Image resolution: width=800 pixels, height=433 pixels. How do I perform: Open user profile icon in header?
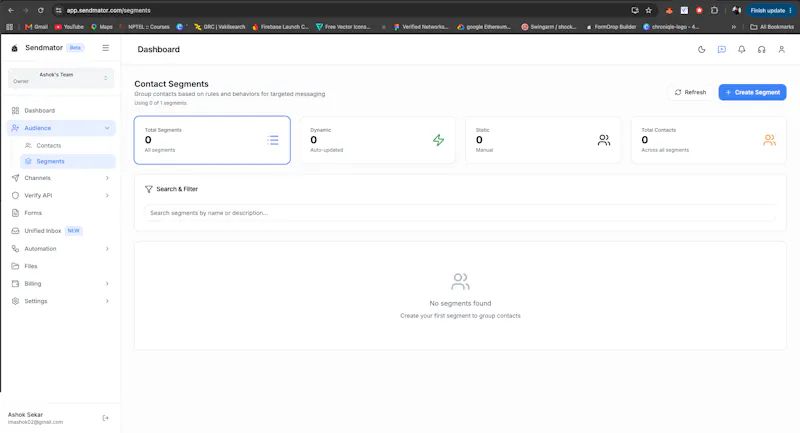click(x=781, y=49)
